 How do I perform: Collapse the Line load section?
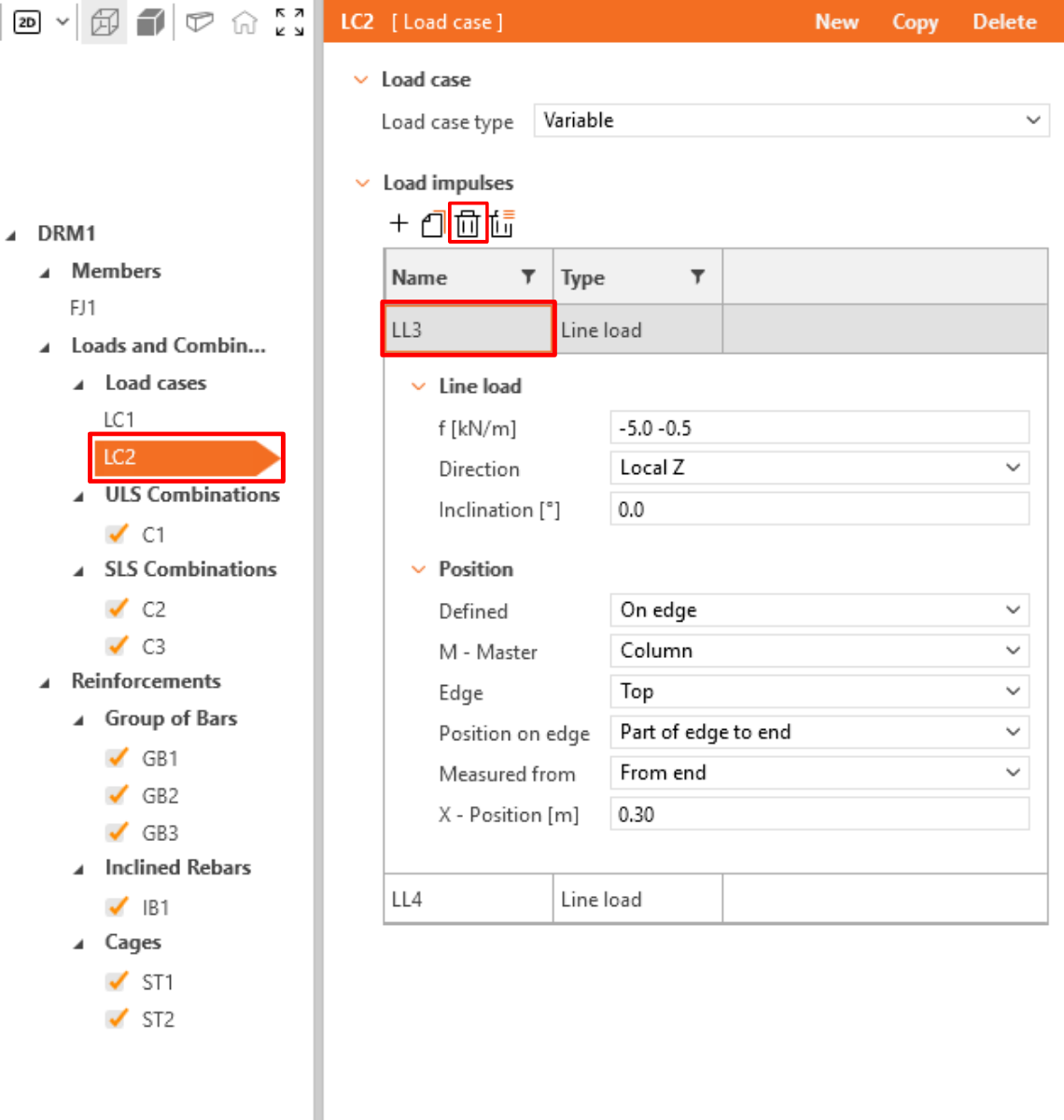coord(419,386)
